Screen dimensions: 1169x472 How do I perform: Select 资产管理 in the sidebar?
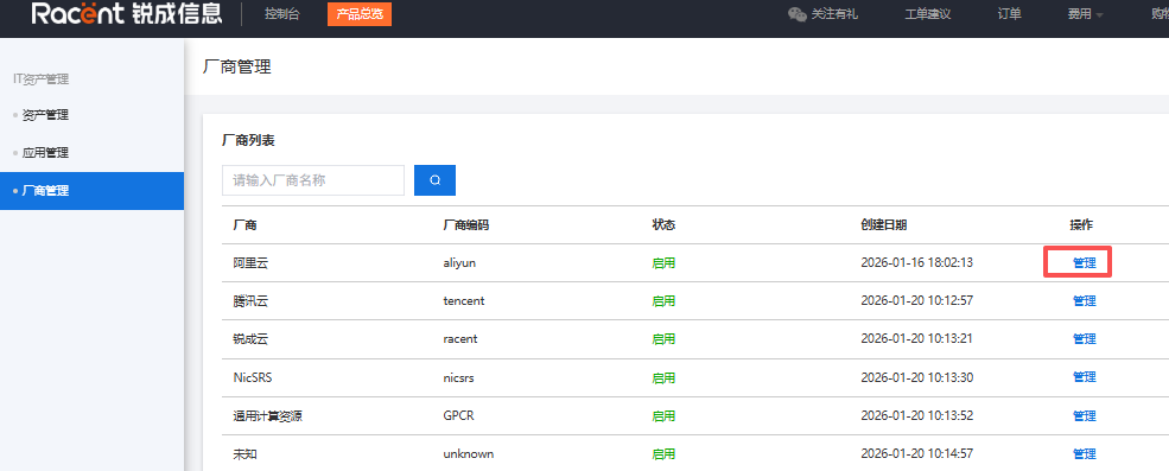(45, 115)
